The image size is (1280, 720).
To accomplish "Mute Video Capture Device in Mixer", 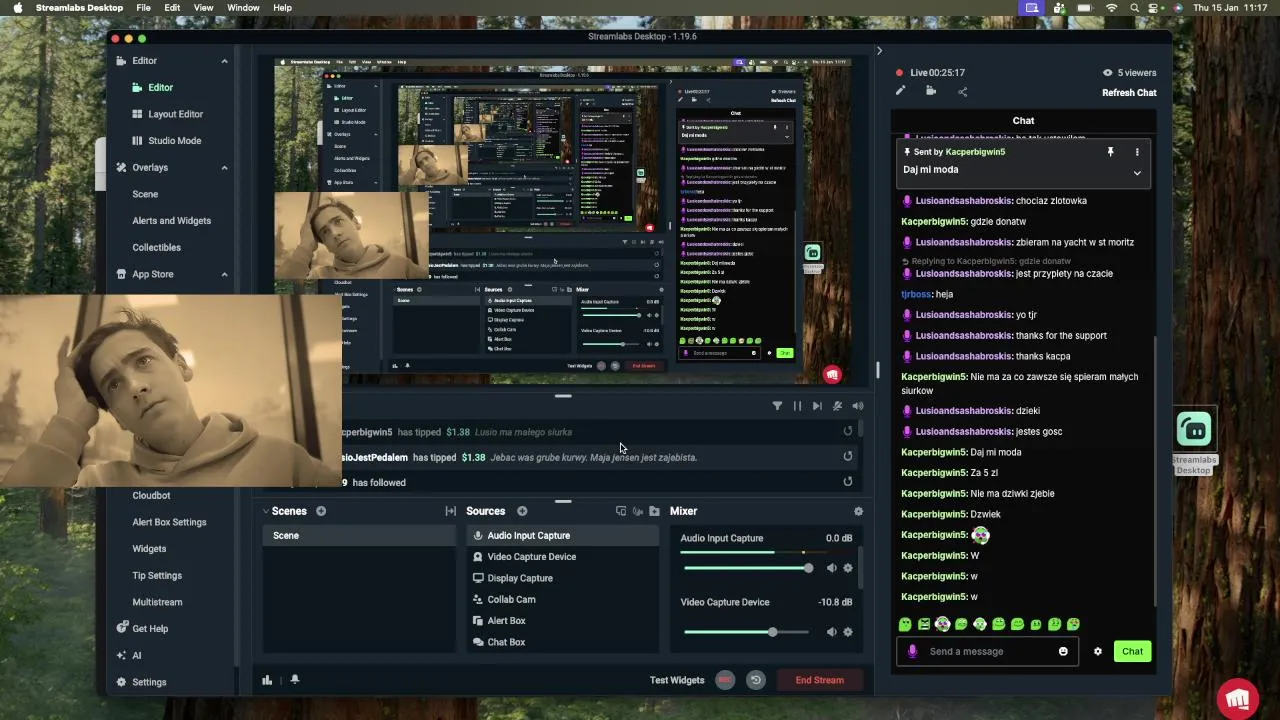I will (x=831, y=632).
